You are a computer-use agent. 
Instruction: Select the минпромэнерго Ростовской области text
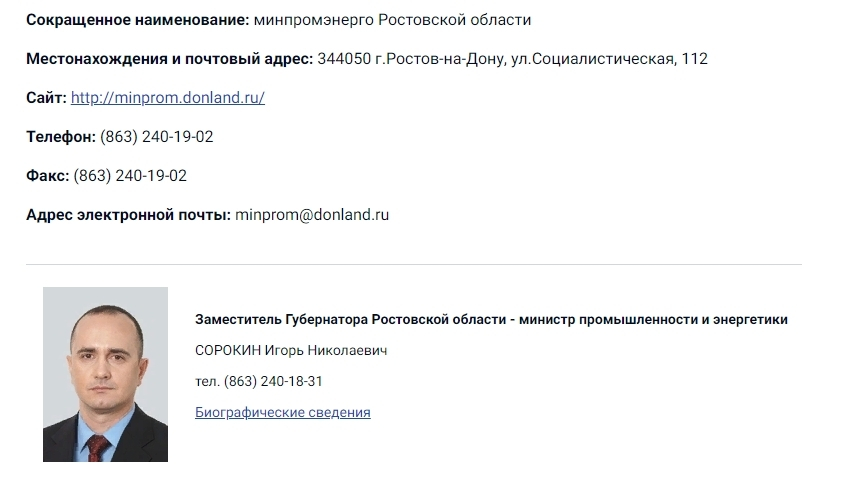pos(393,20)
